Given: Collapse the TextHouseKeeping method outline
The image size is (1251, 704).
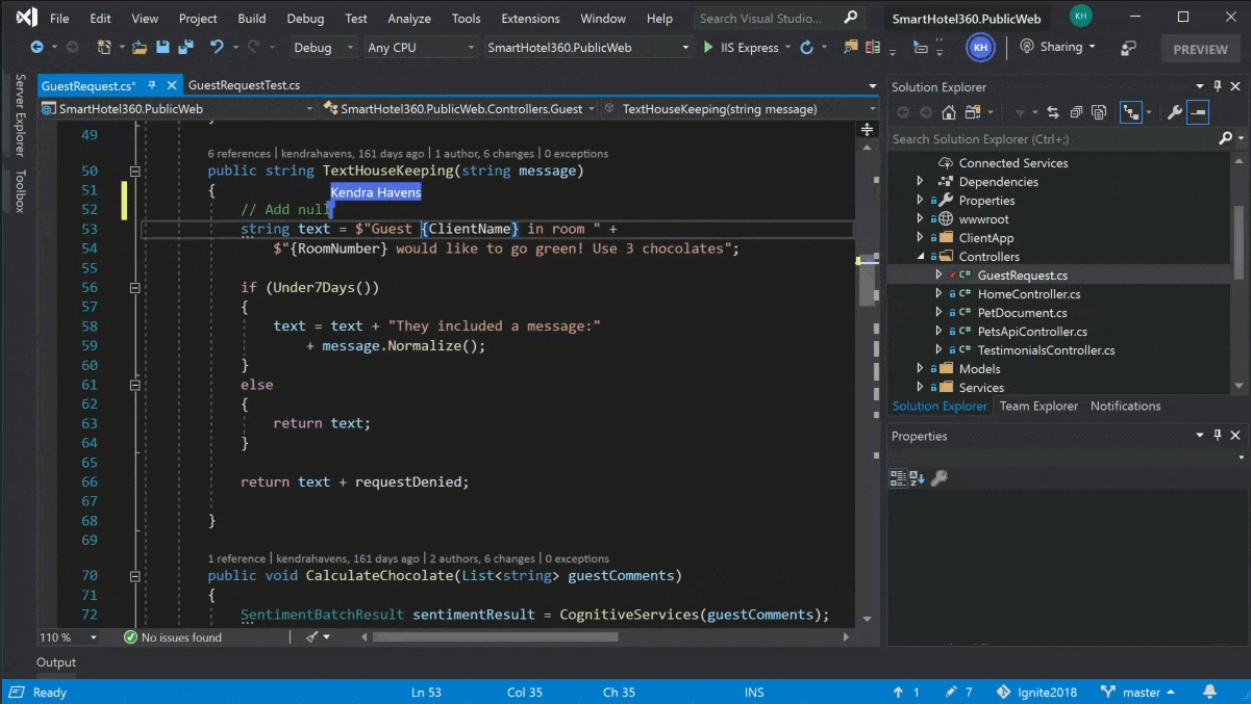Looking at the screenshot, I should [135, 171].
